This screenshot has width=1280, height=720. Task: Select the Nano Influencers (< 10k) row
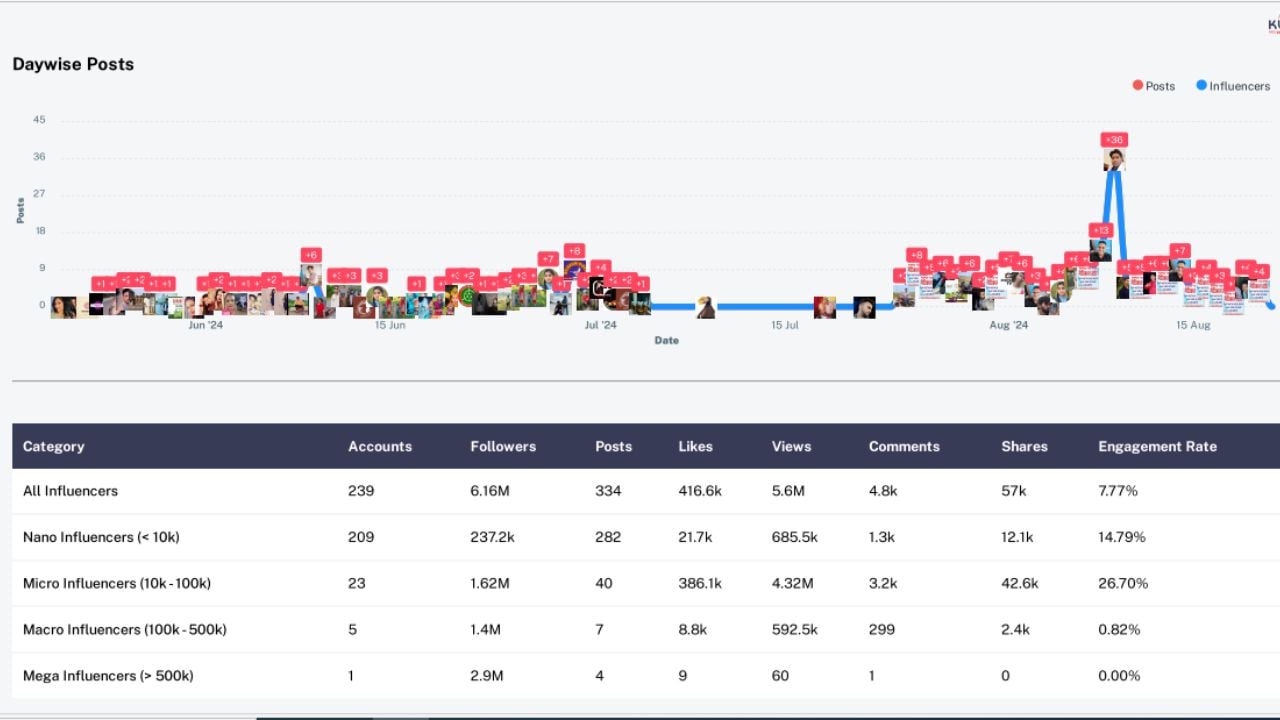pos(646,537)
